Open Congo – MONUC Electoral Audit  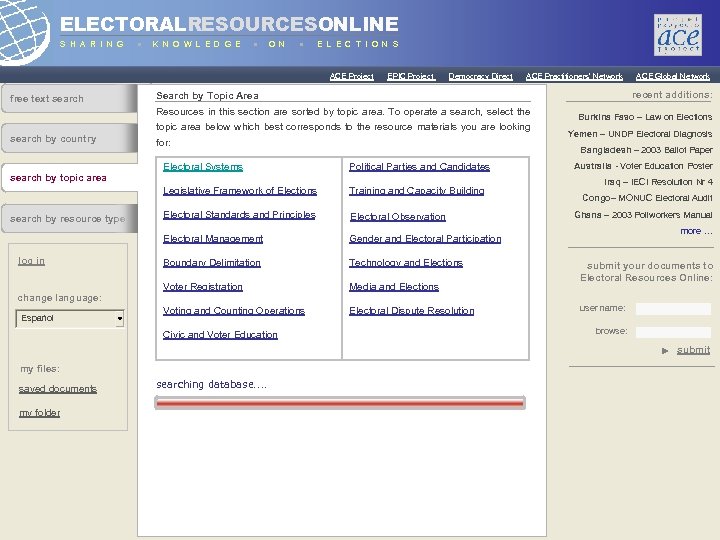[x=647, y=198]
